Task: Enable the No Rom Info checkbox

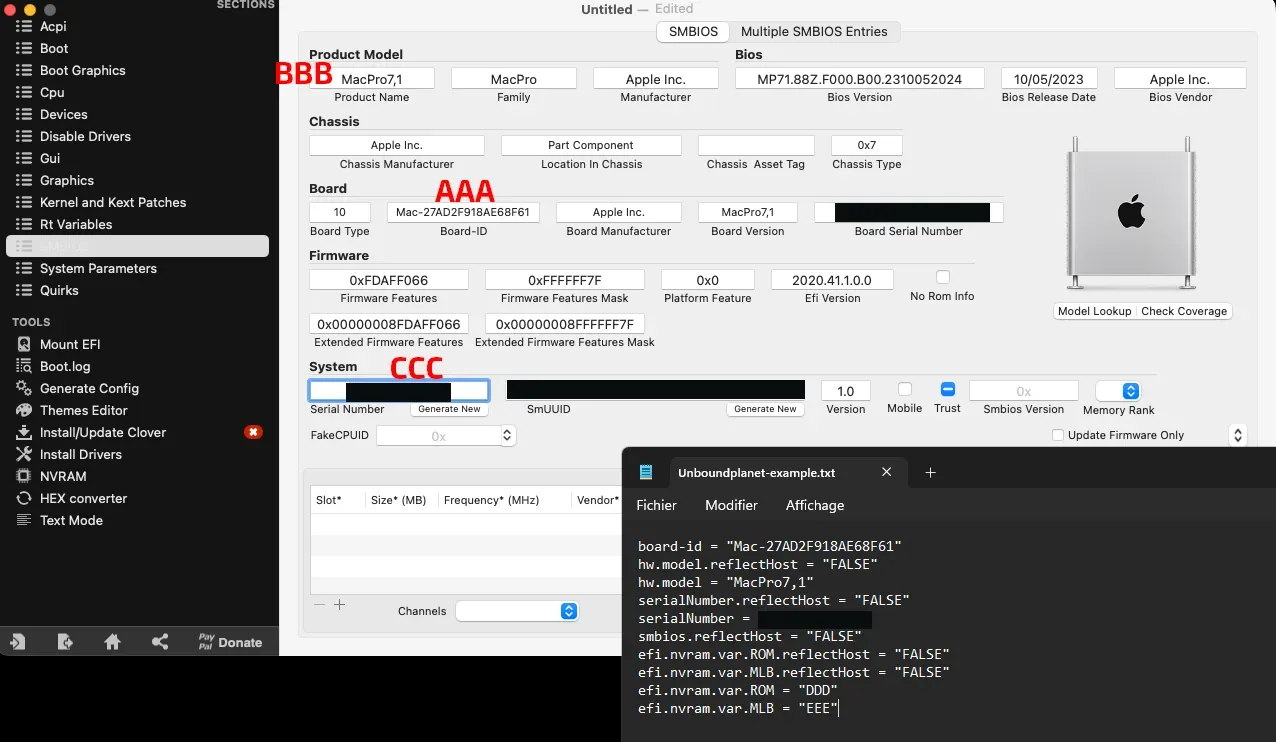Action: [x=942, y=277]
